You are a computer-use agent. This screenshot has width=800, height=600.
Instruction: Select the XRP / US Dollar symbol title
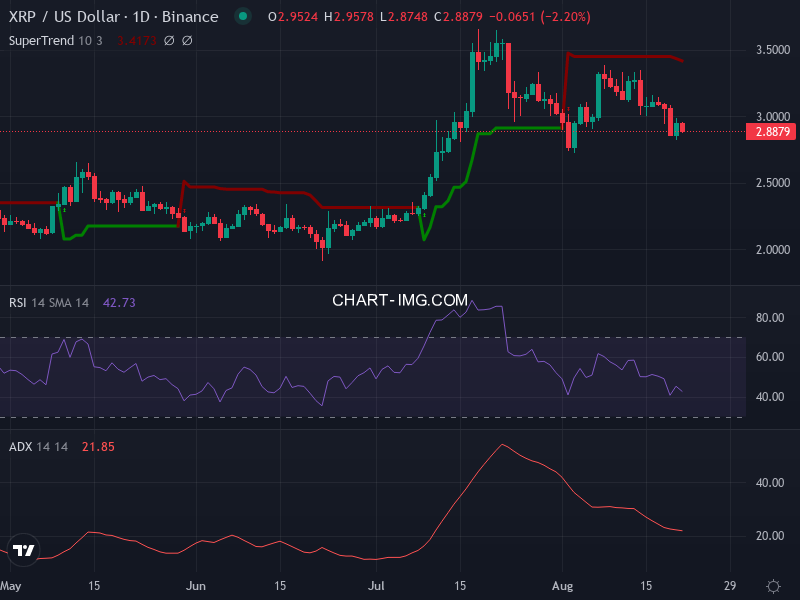[x=113, y=17]
